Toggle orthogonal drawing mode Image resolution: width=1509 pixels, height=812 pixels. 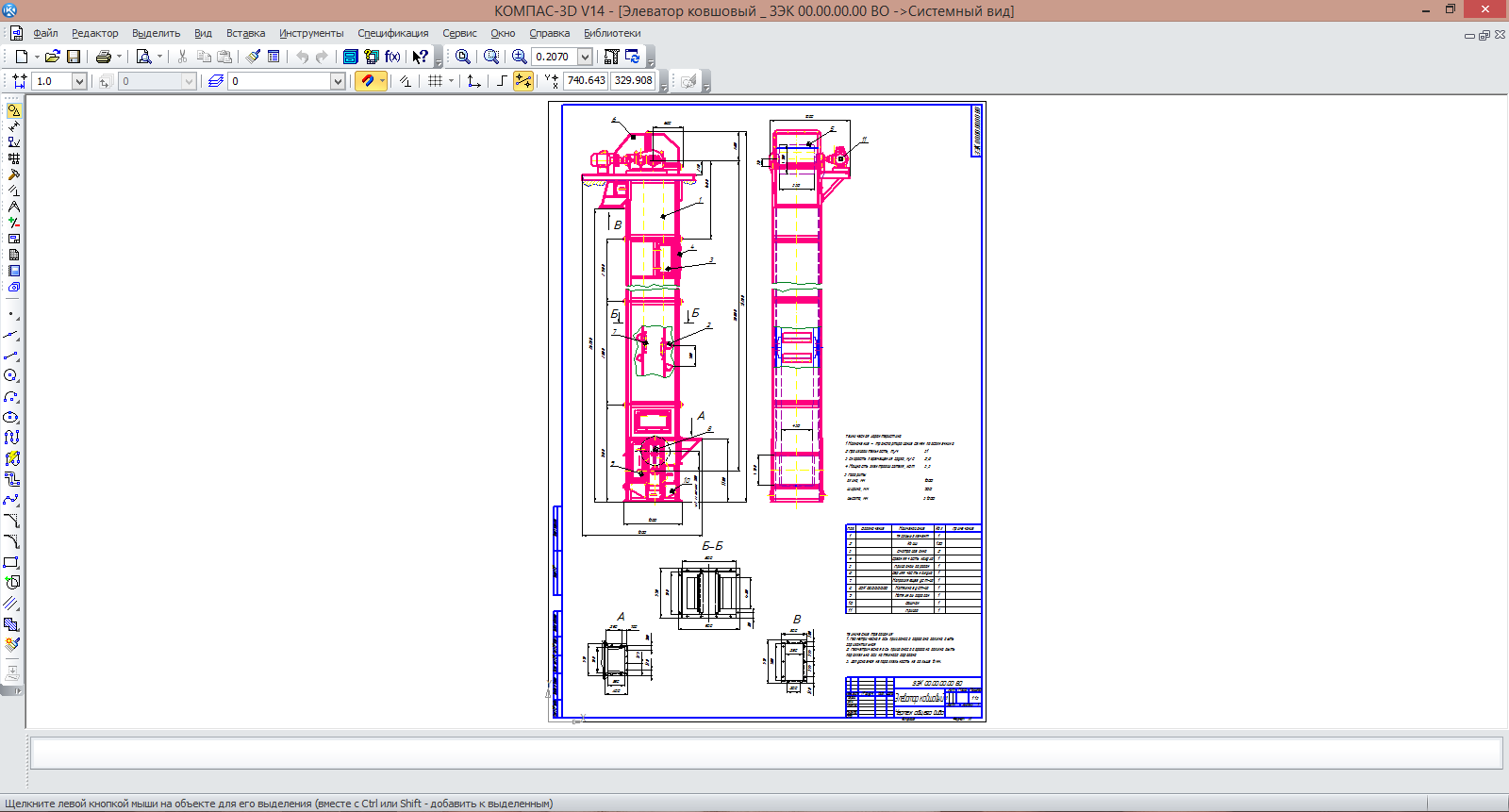click(x=502, y=81)
